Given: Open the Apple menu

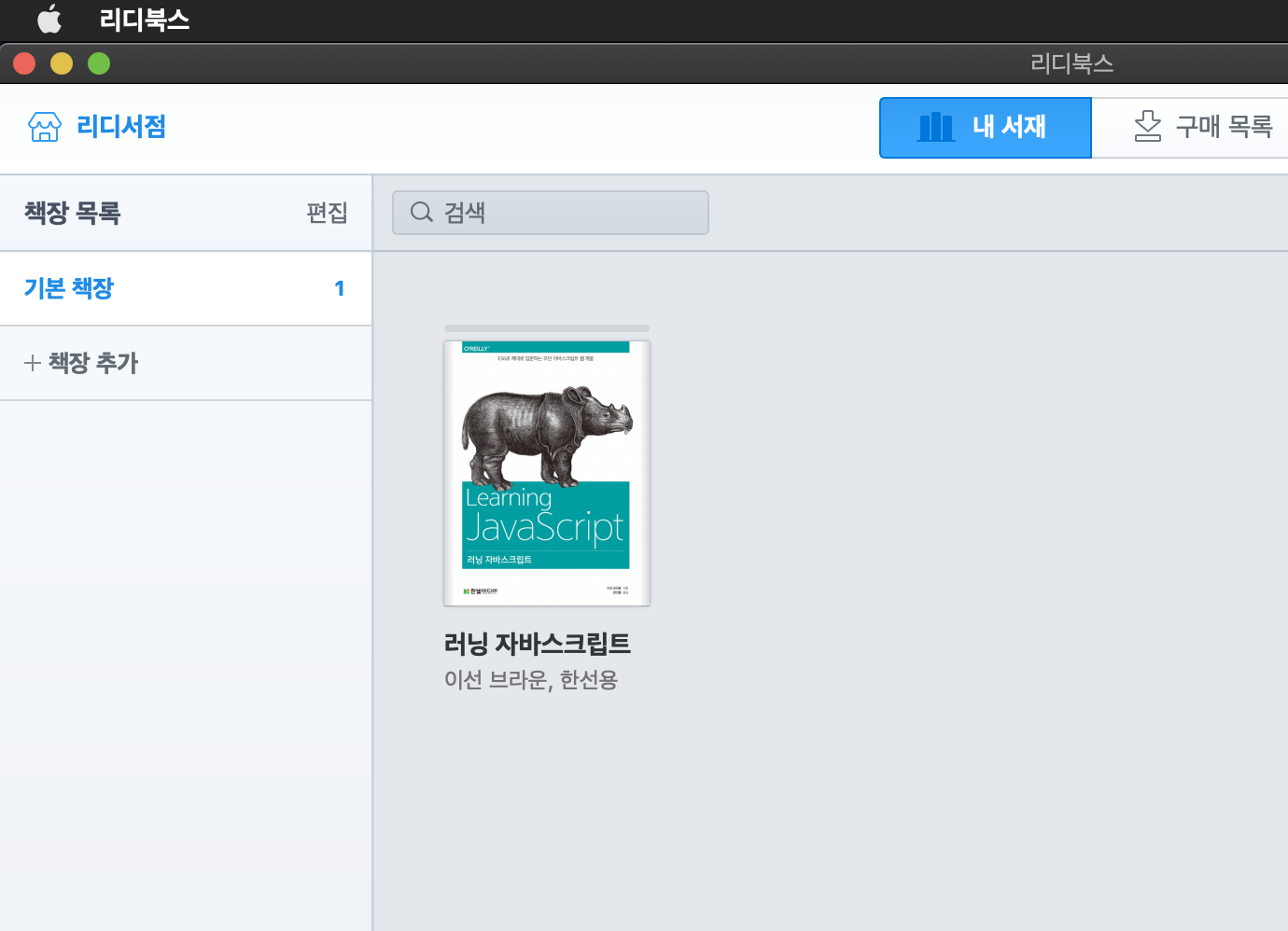Looking at the screenshot, I should (49, 20).
